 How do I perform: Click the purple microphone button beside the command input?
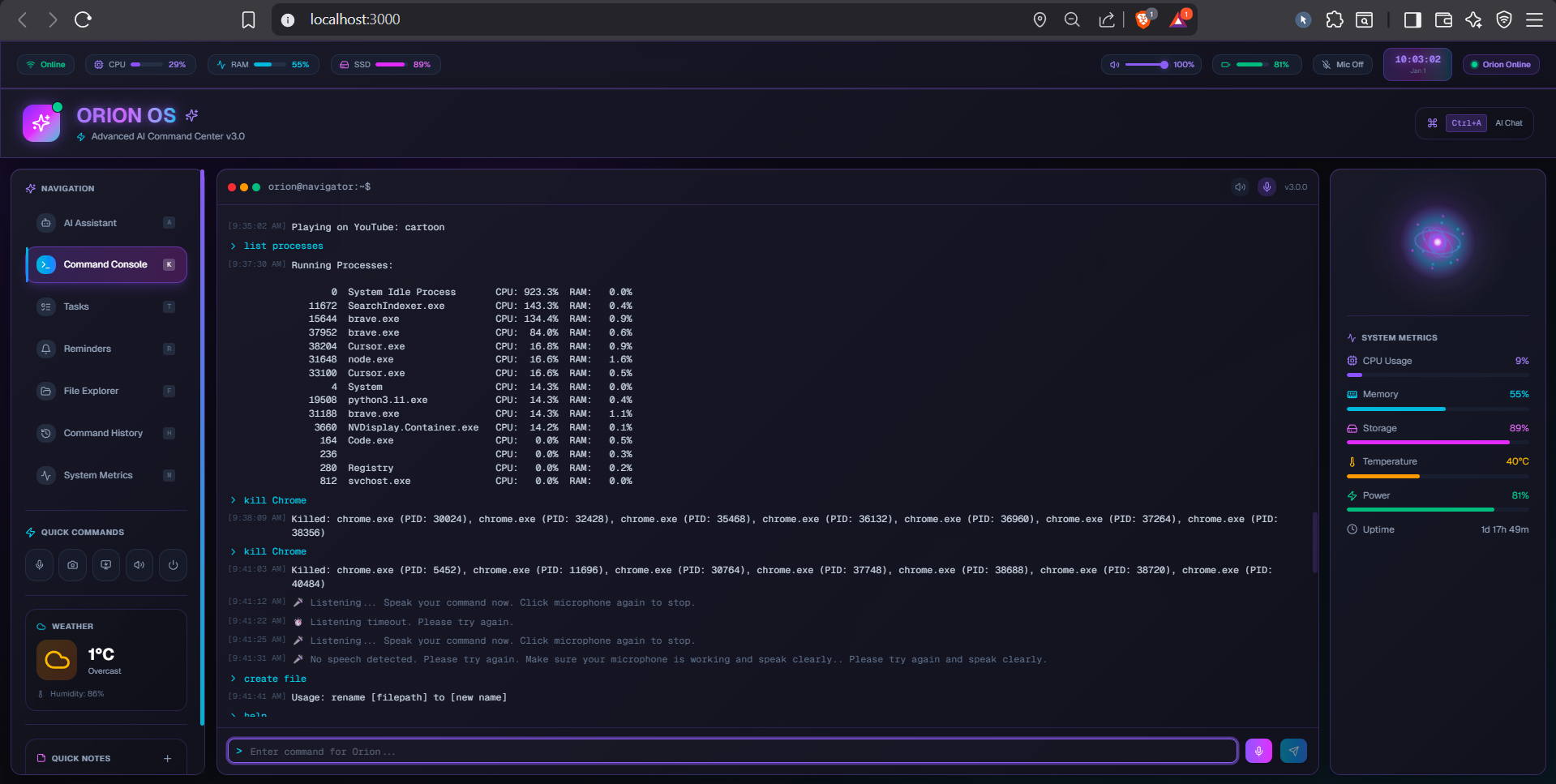tap(1258, 751)
